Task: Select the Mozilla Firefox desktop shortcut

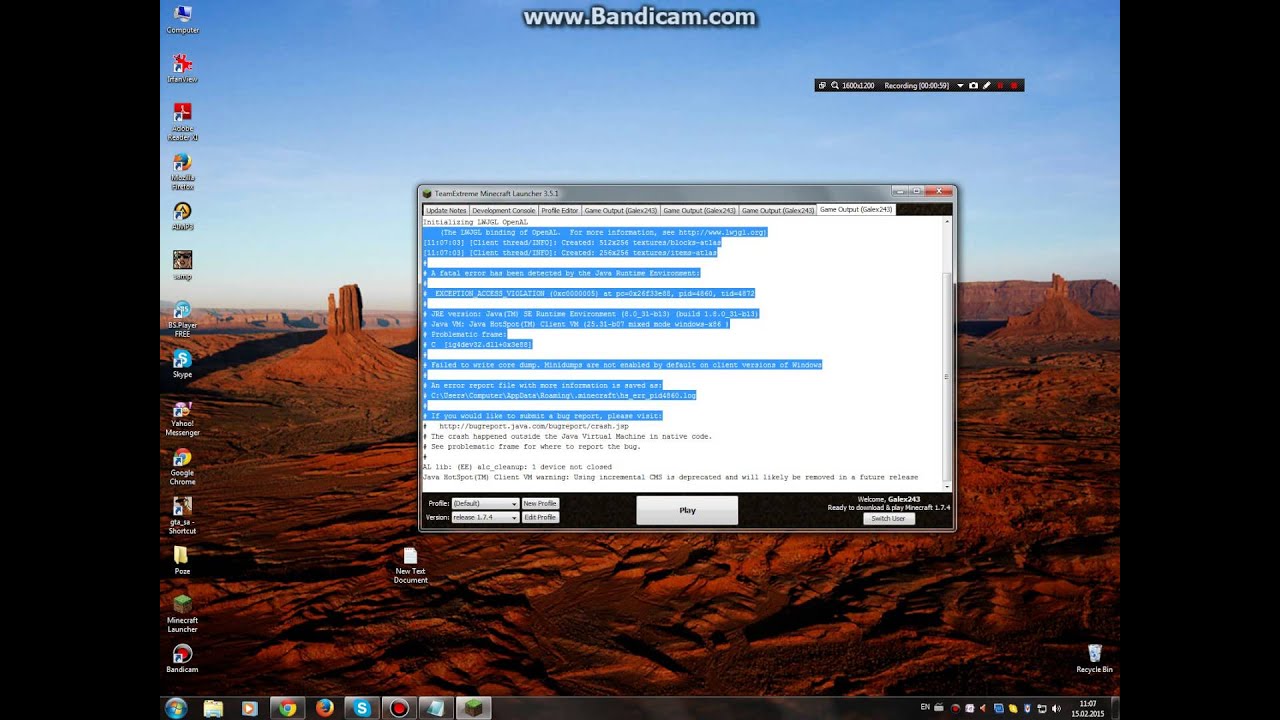Action: (x=182, y=171)
